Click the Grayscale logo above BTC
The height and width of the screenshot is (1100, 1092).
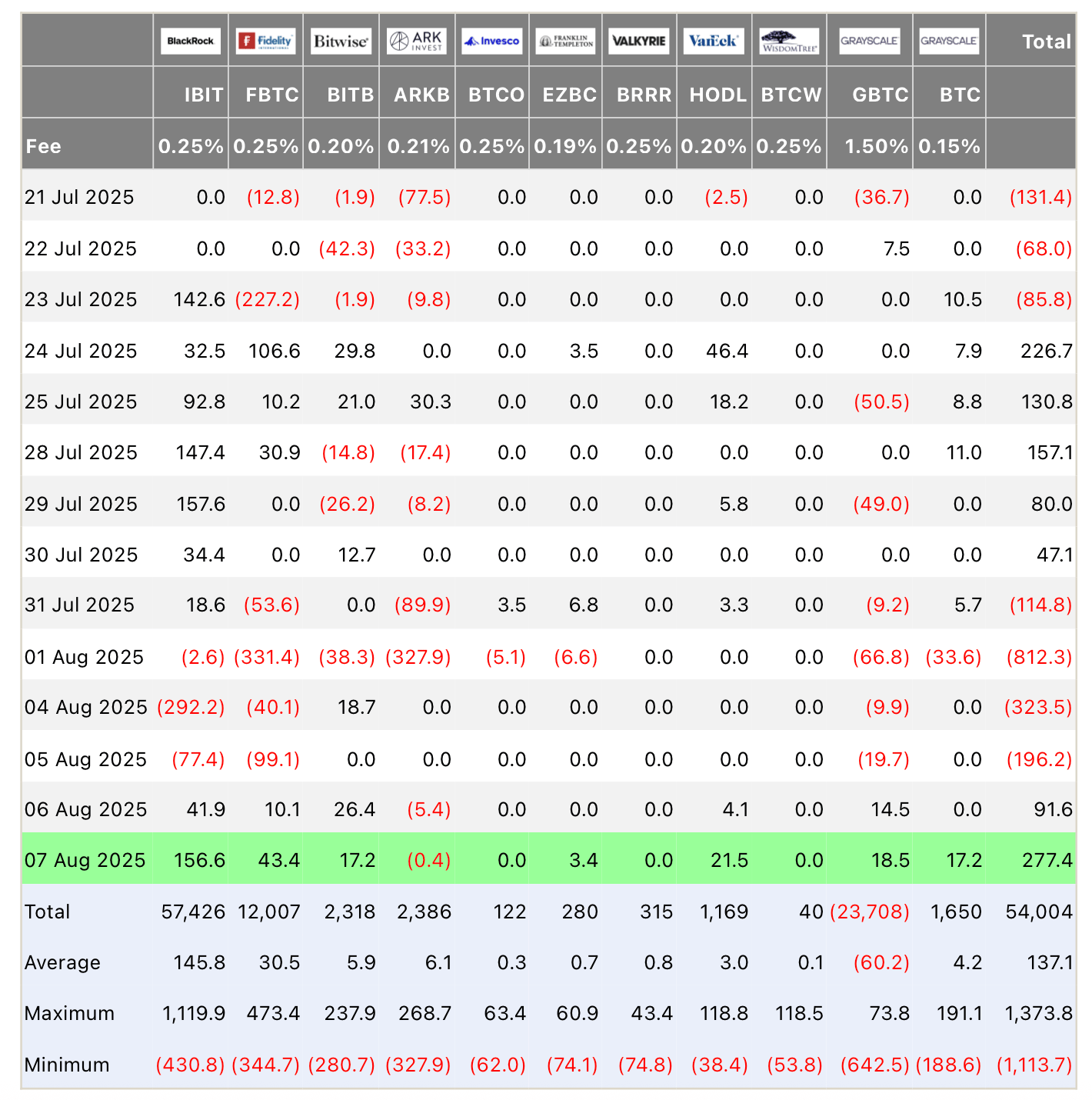point(949,41)
